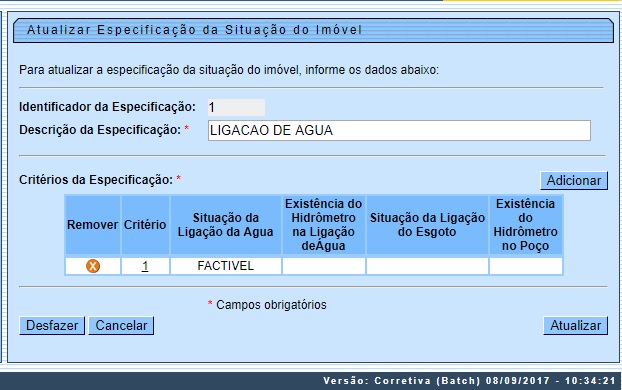The width and height of the screenshot is (622, 390).
Task: Click the Situação da Ligação do Esgoto header
Action: pos(427,225)
